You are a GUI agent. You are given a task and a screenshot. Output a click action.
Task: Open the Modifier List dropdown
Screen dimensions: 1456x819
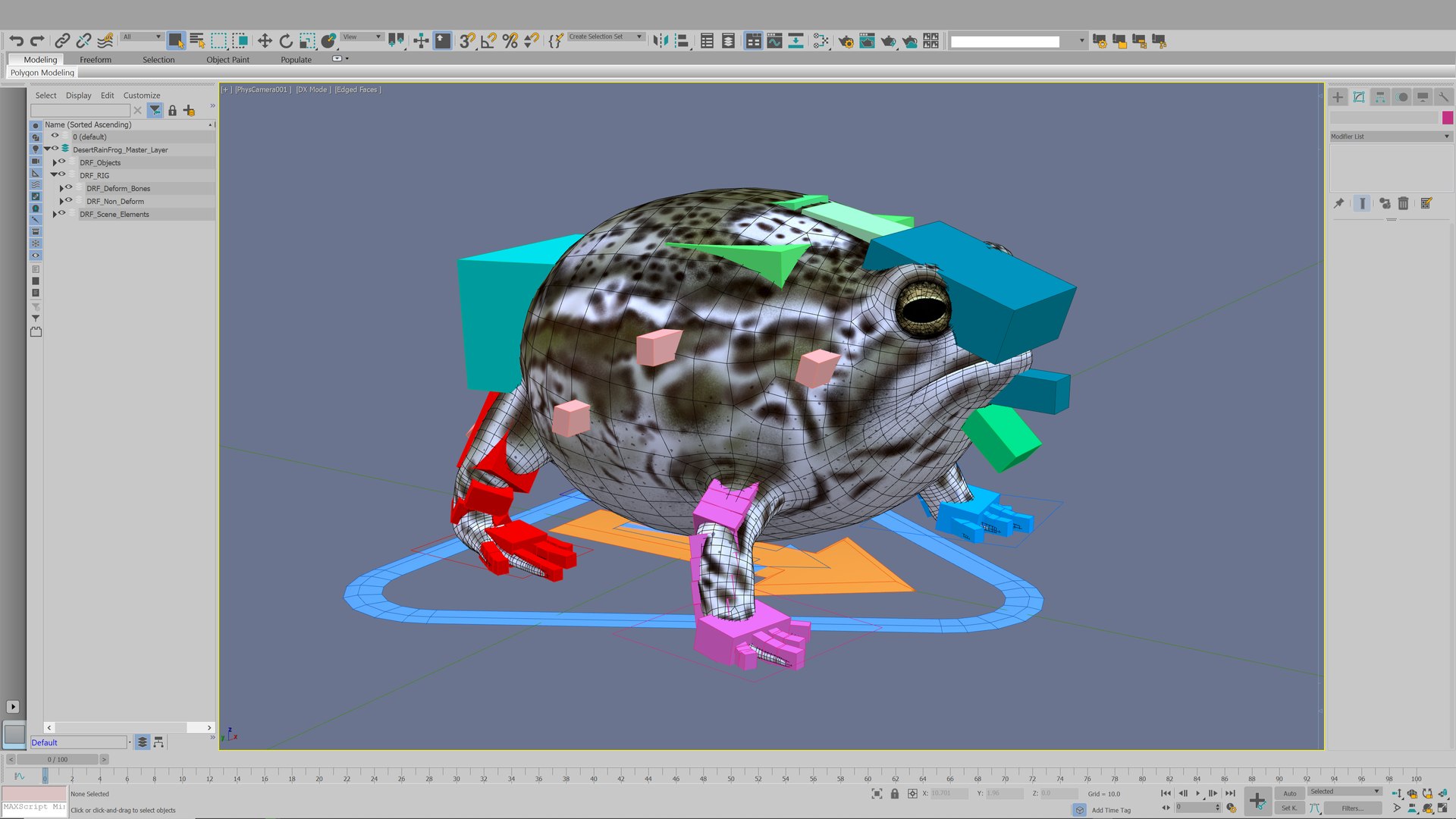pos(1391,136)
